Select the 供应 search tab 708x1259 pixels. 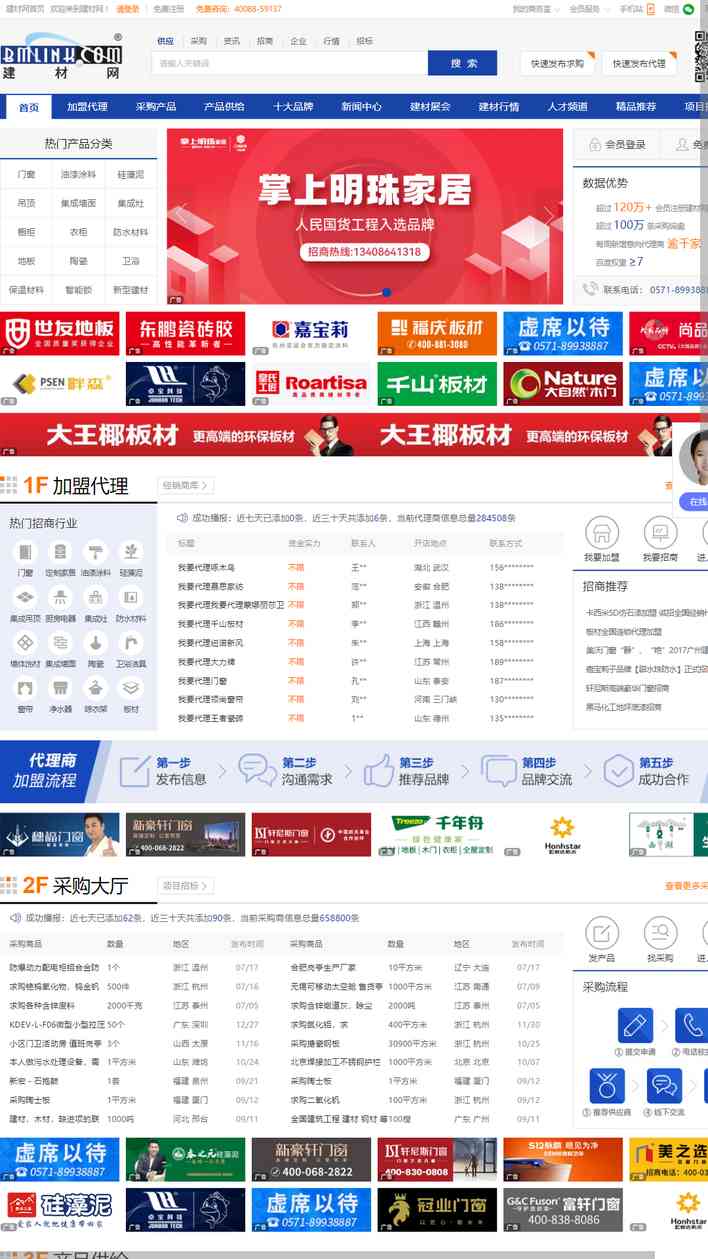pyautogui.click(x=165, y=41)
